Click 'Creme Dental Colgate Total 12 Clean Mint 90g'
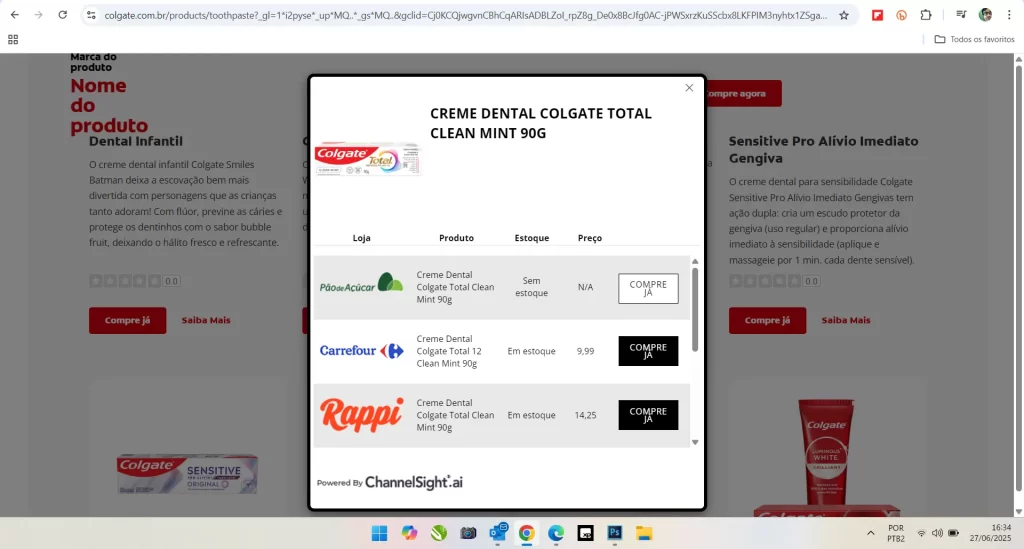The height and width of the screenshot is (549, 1024). coord(449,351)
